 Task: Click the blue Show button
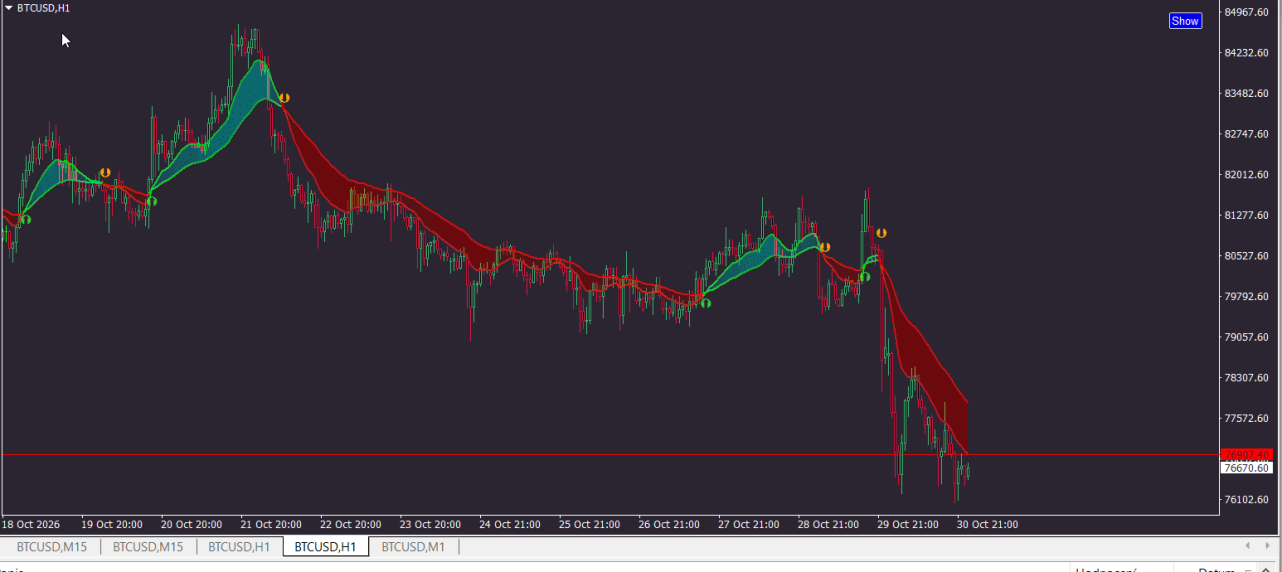1185,21
